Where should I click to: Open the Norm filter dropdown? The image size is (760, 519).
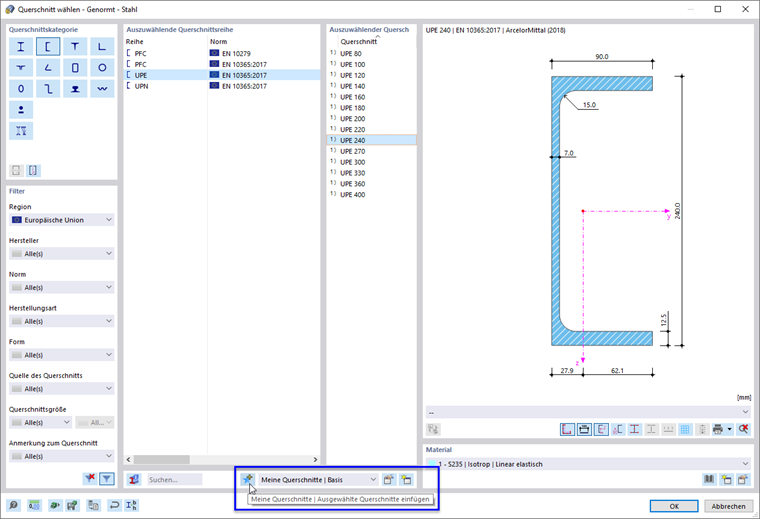pos(62,287)
